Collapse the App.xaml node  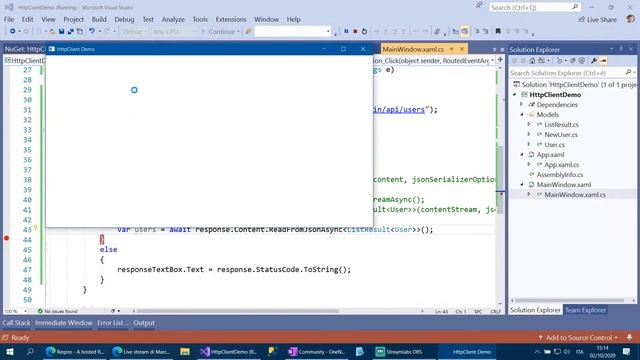(x=522, y=155)
